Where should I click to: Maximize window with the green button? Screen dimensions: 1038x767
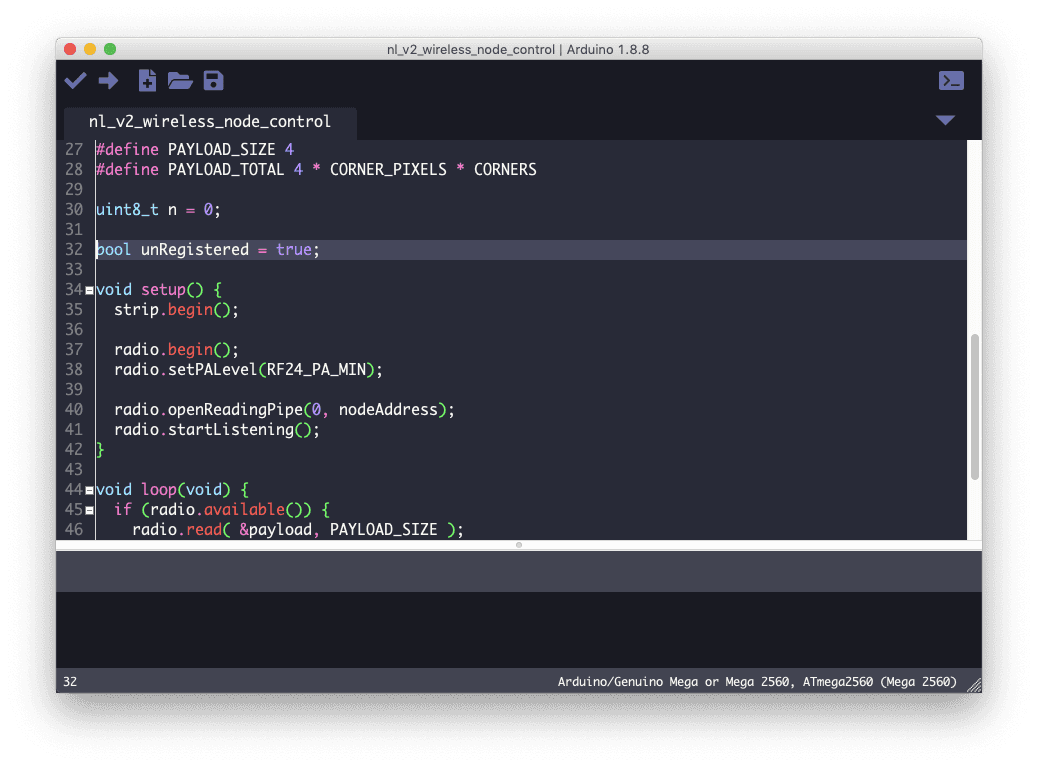pos(110,49)
